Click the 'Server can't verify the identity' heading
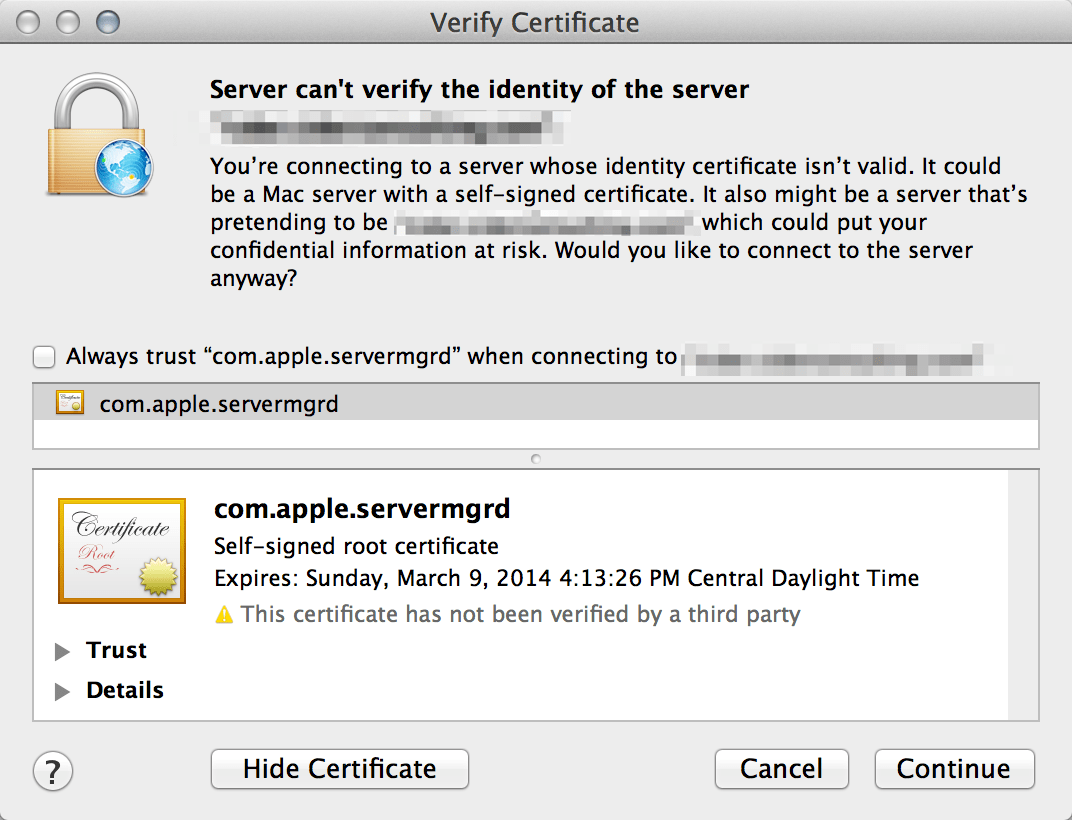Screen dimensions: 1072x820 tap(479, 90)
